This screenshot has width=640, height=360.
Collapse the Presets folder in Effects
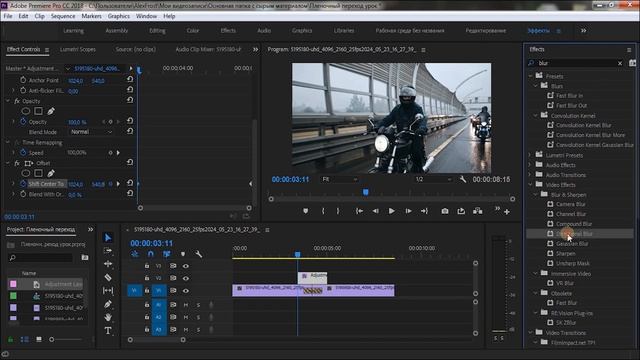coord(531,76)
